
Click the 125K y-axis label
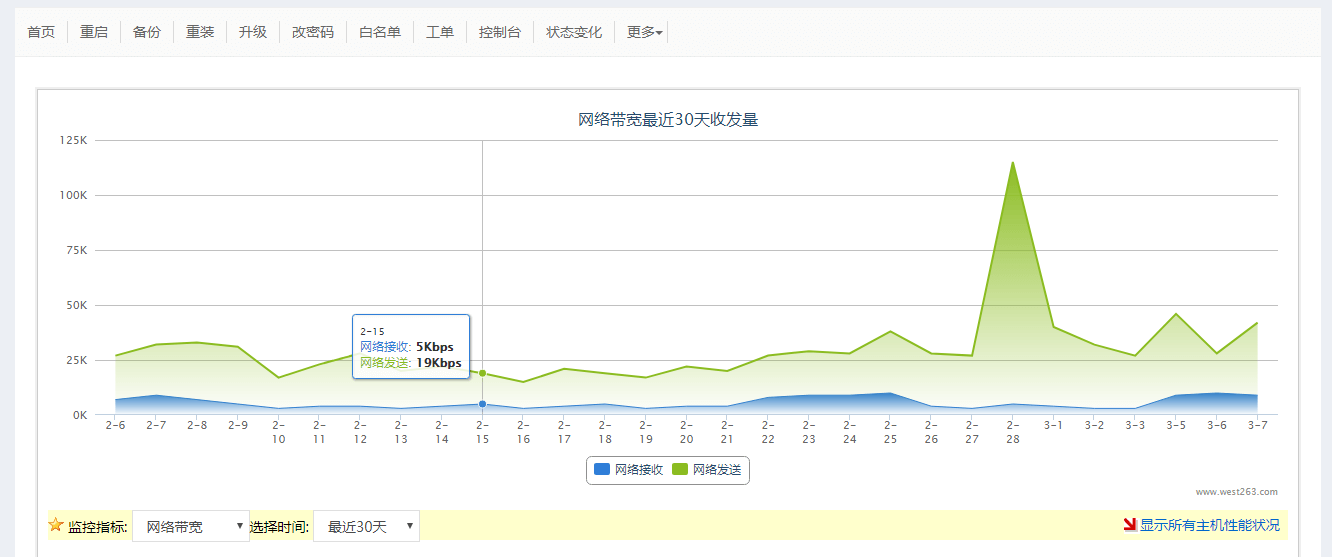(74, 140)
